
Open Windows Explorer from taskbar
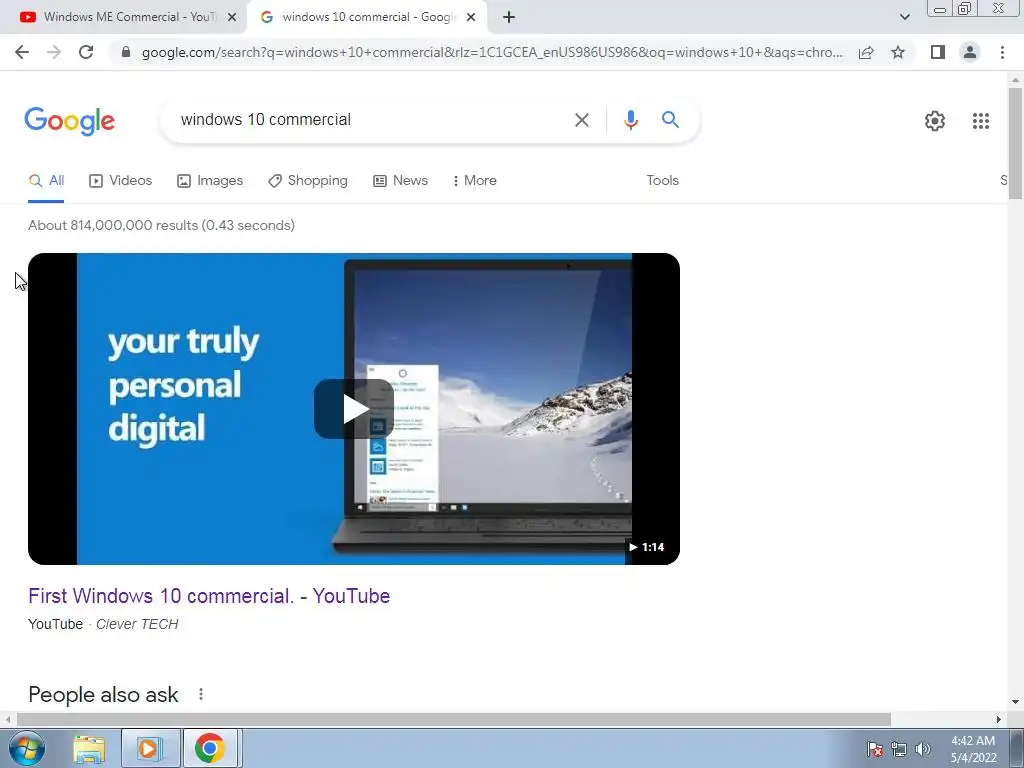coord(89,748)
